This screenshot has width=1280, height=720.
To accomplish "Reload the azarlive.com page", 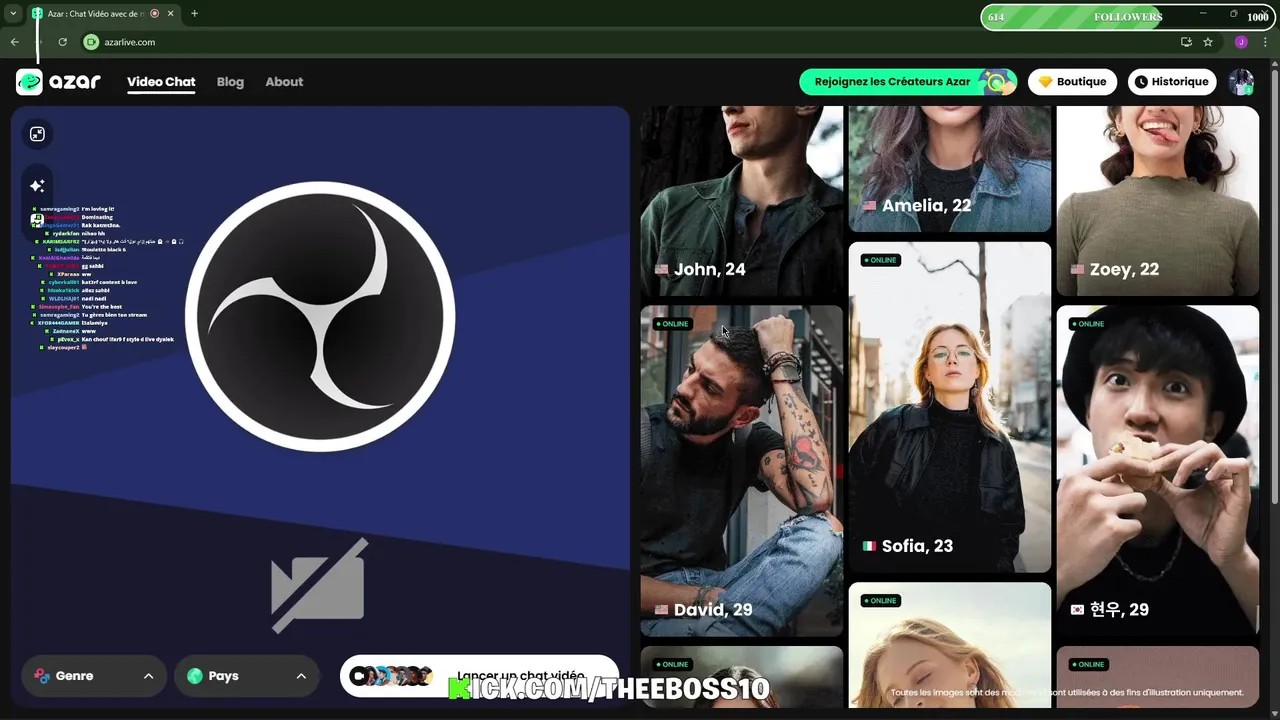I will pos(62,42).
